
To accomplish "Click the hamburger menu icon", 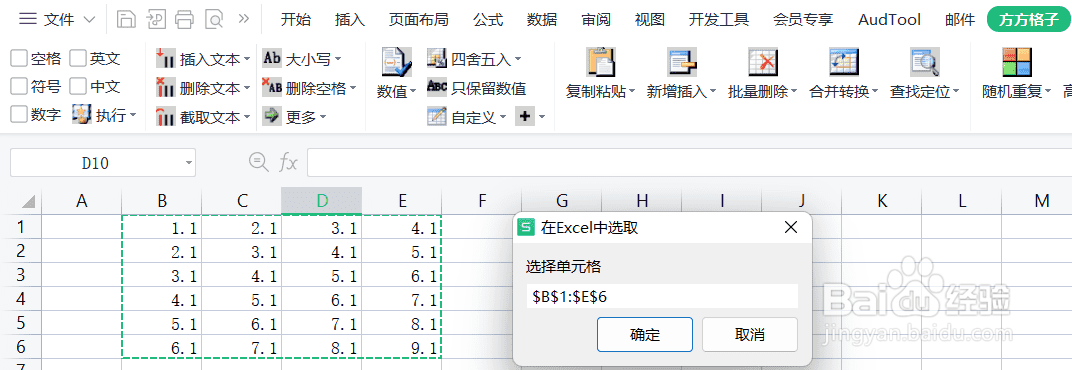I will 27,20.
